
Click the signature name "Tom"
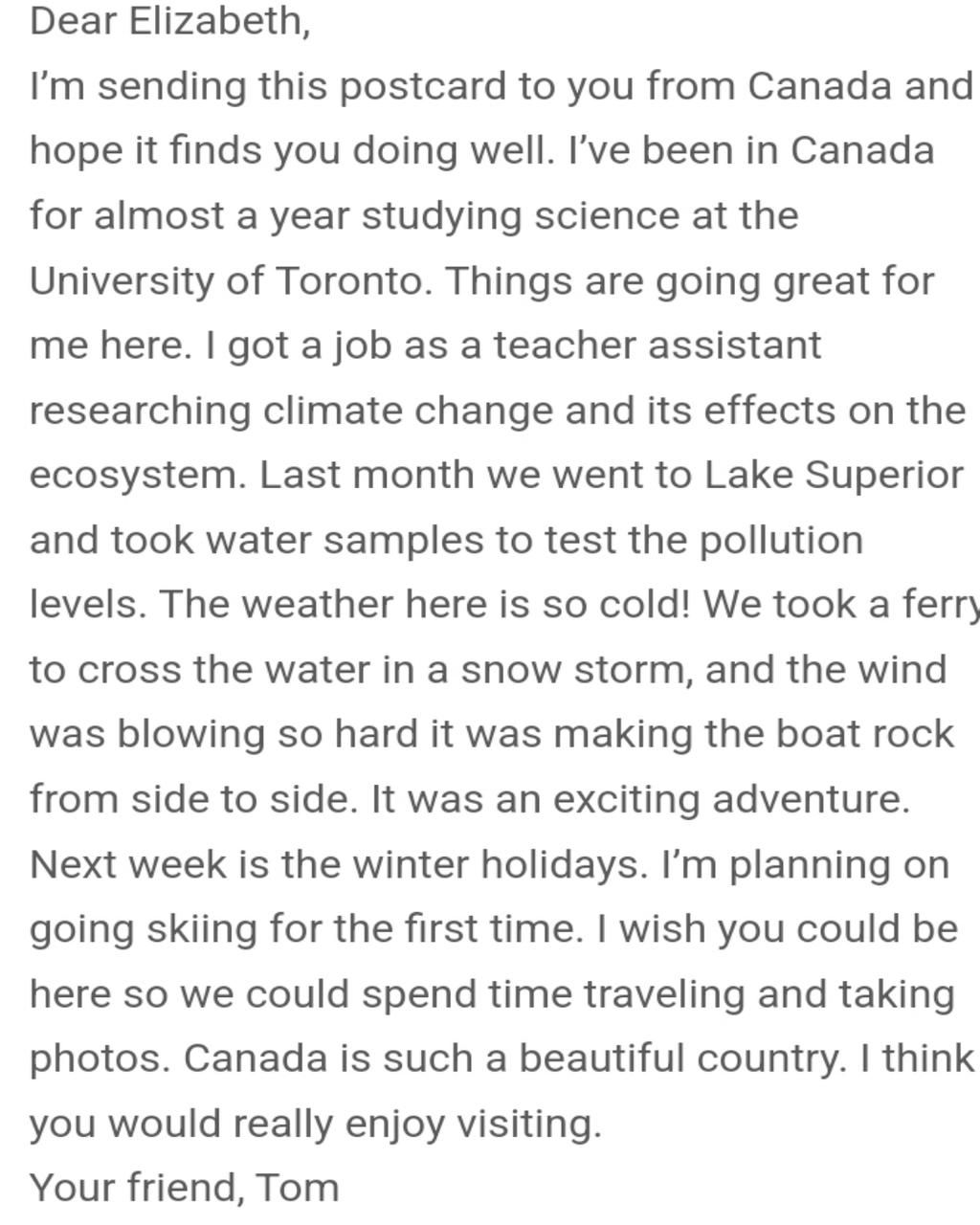299,1188
